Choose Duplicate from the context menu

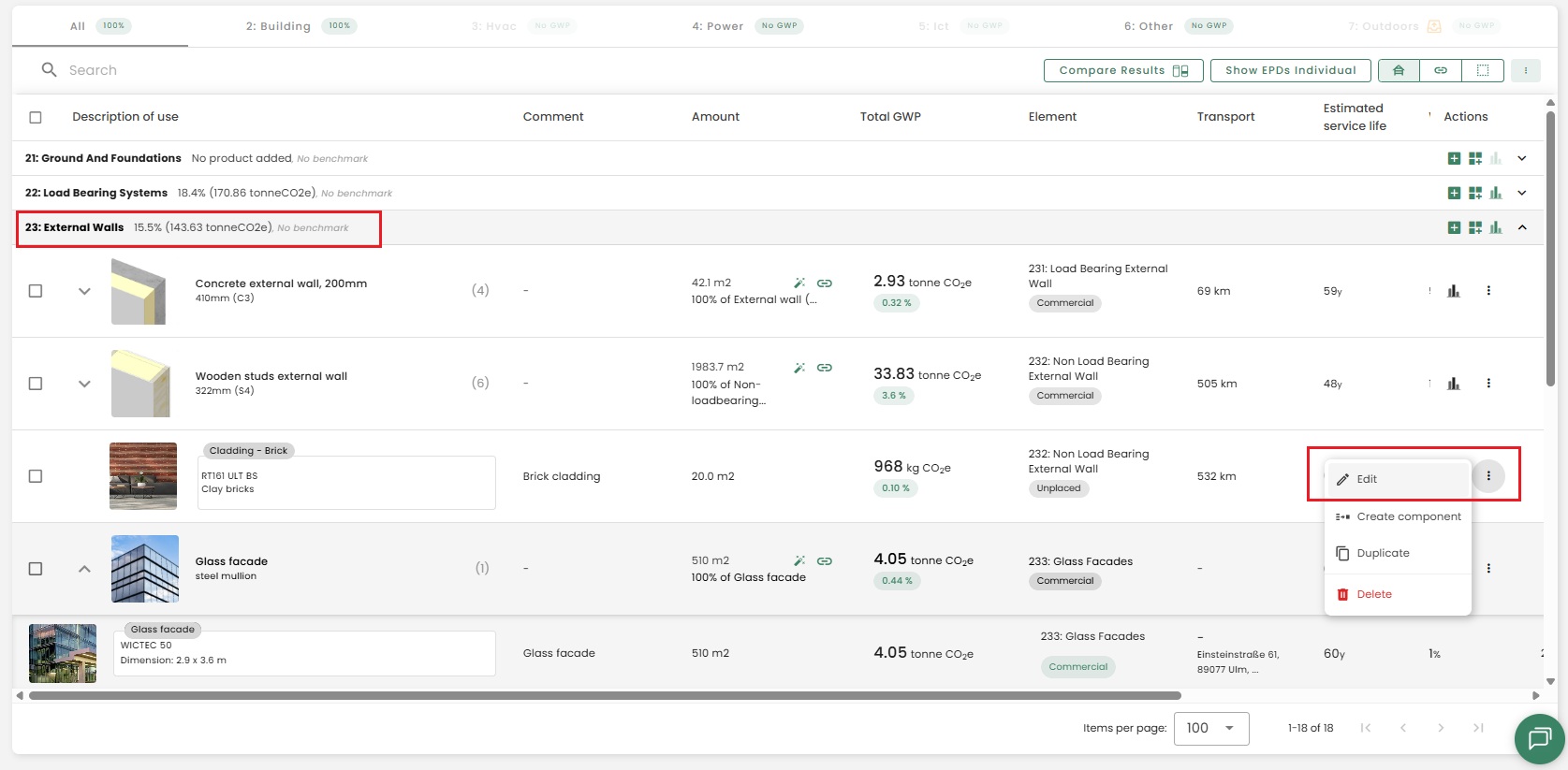(1383, 553)
